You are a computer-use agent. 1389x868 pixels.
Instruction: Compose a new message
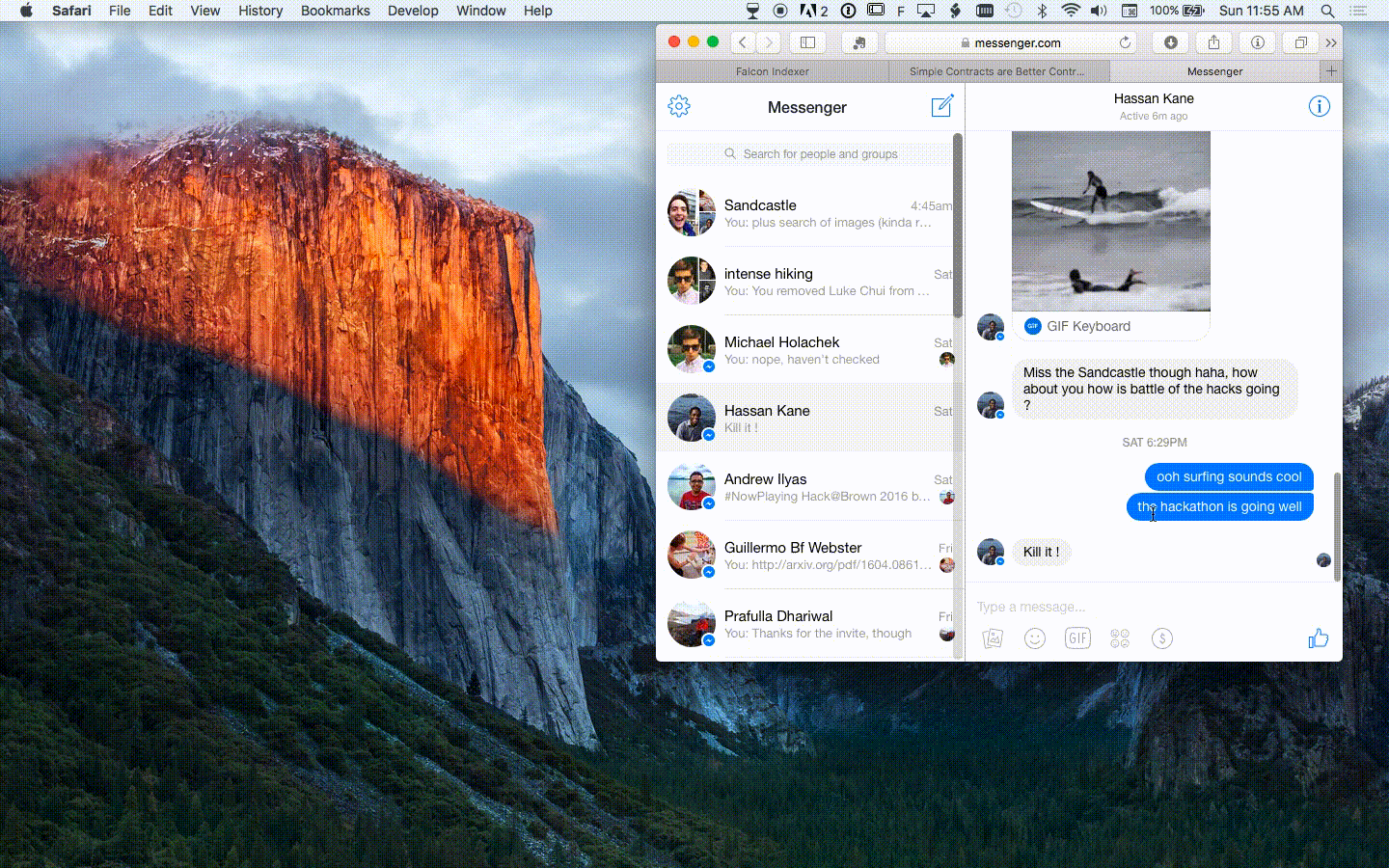click(x=941, y=106)
